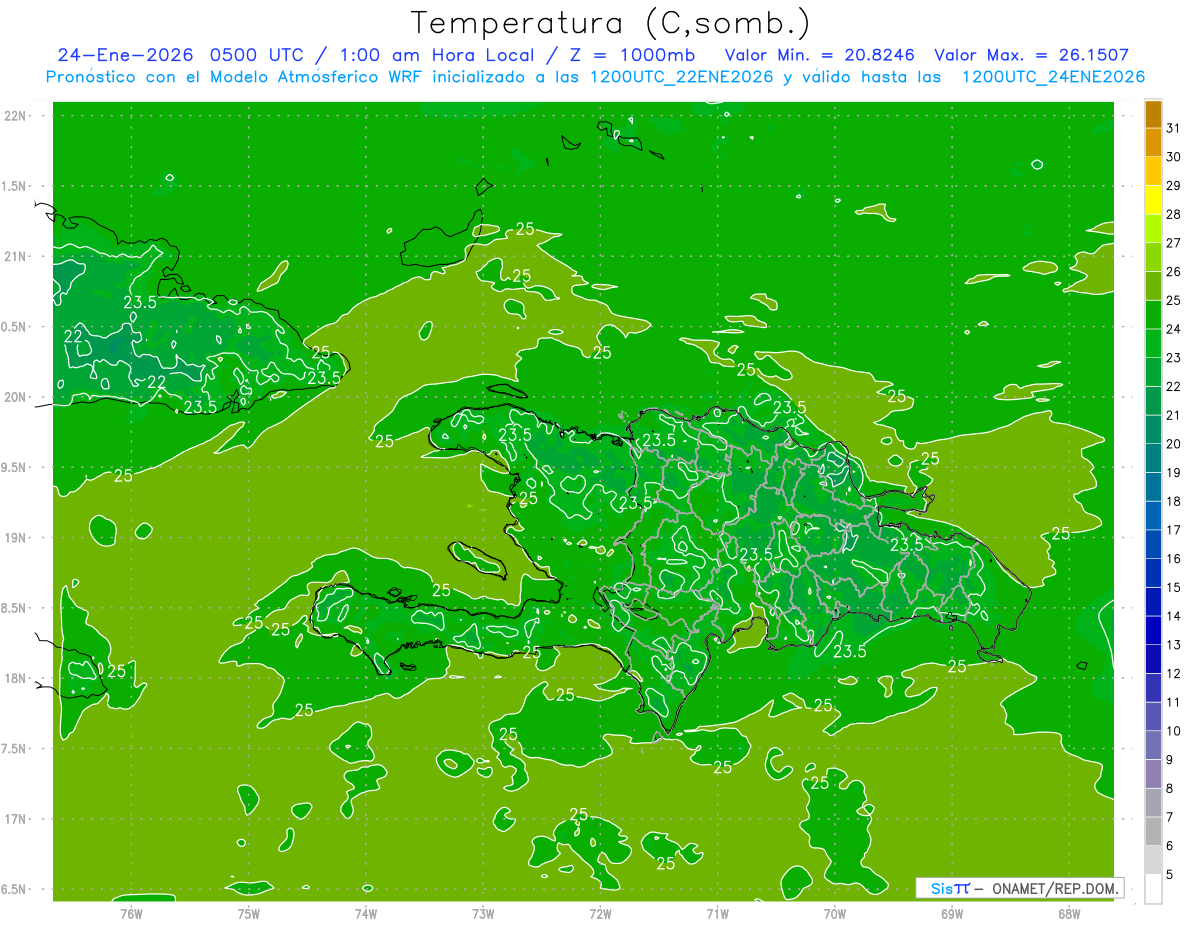This screenshot has height=927, width=1200.
Task: Pick the colorbar swatch between 26 and 27
Action: tap(1153, 257)
